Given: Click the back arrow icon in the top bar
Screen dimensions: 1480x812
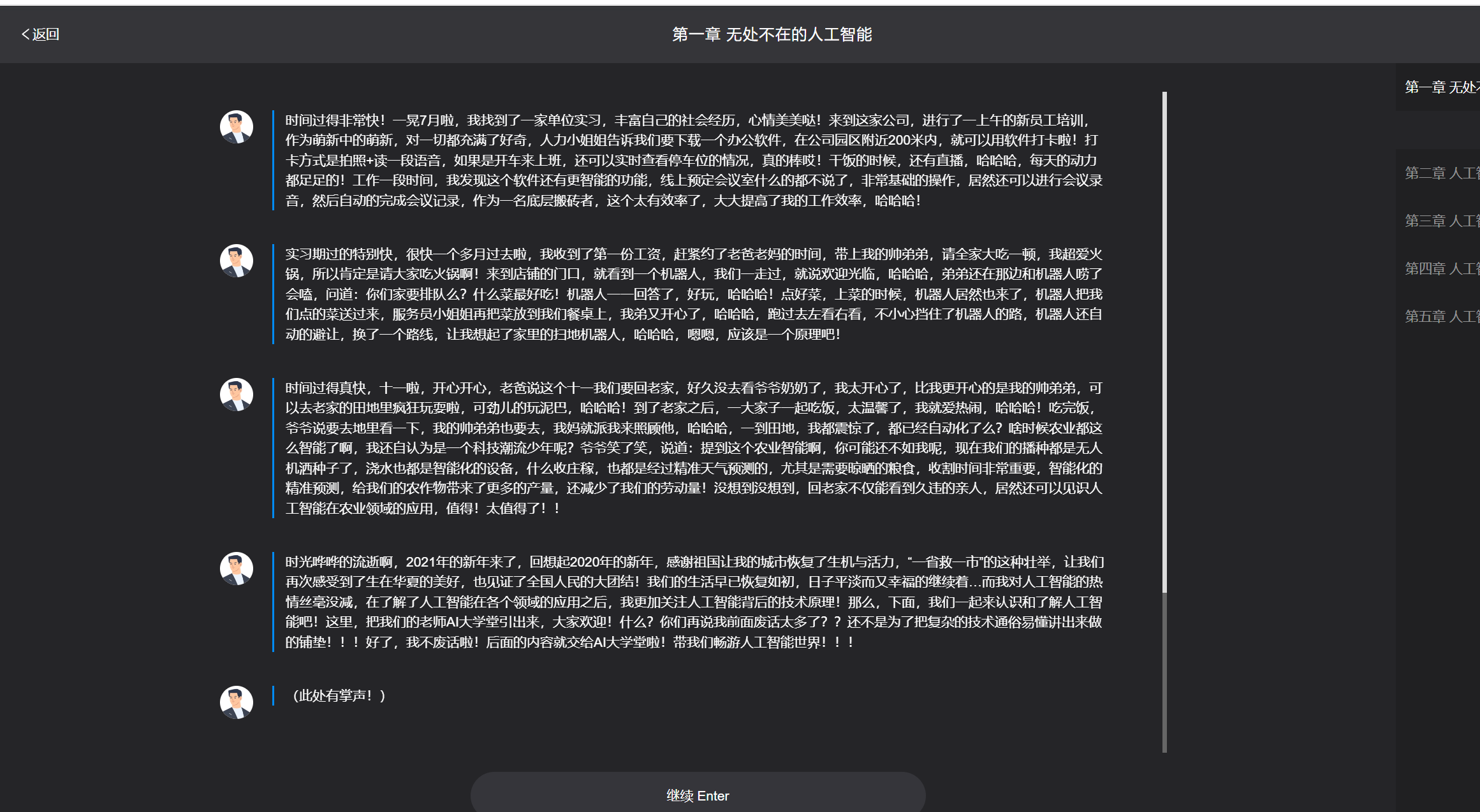Looking at the screenshot, I should click(24, 33).
